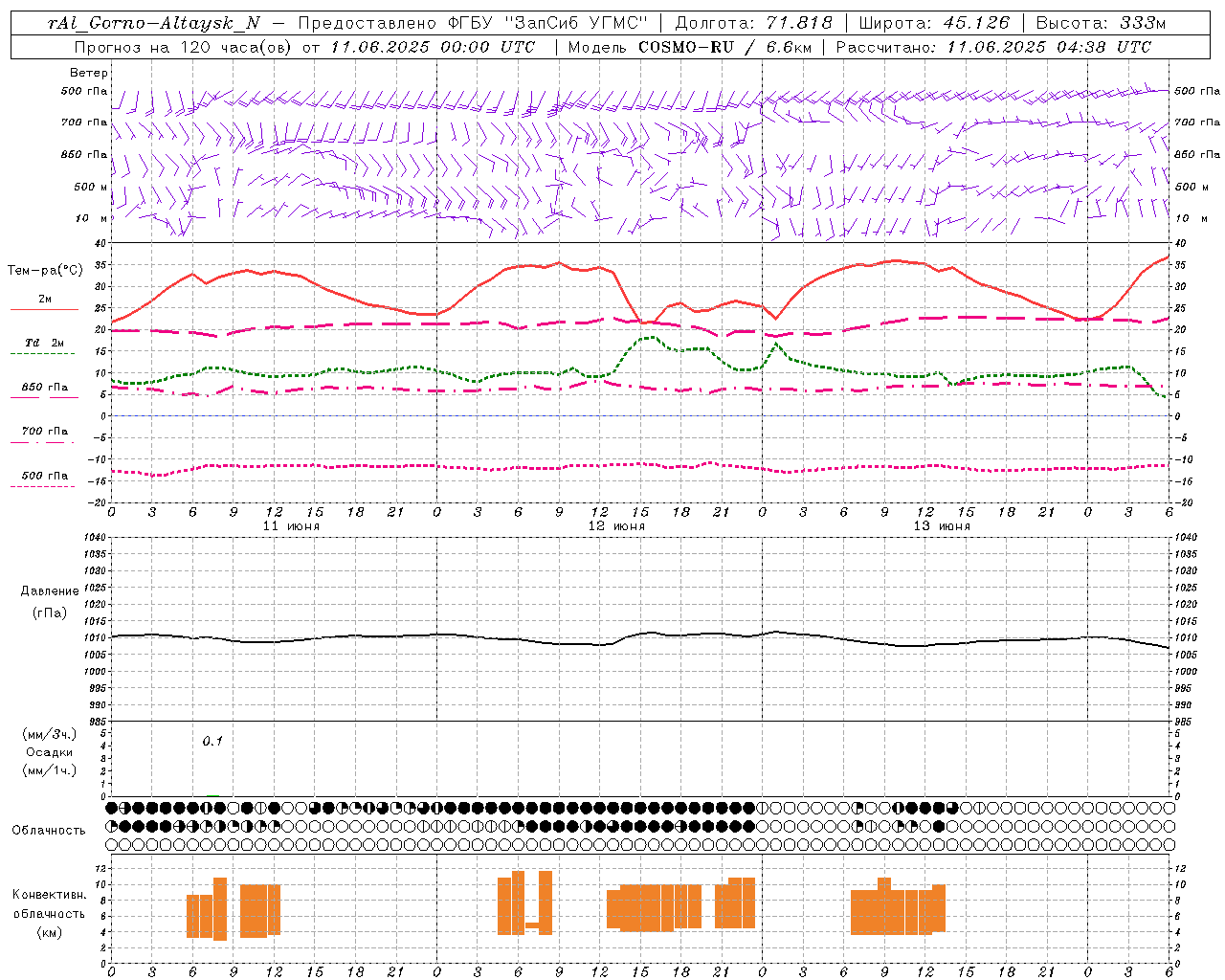Click the 13 июня date label

[942, 526]
